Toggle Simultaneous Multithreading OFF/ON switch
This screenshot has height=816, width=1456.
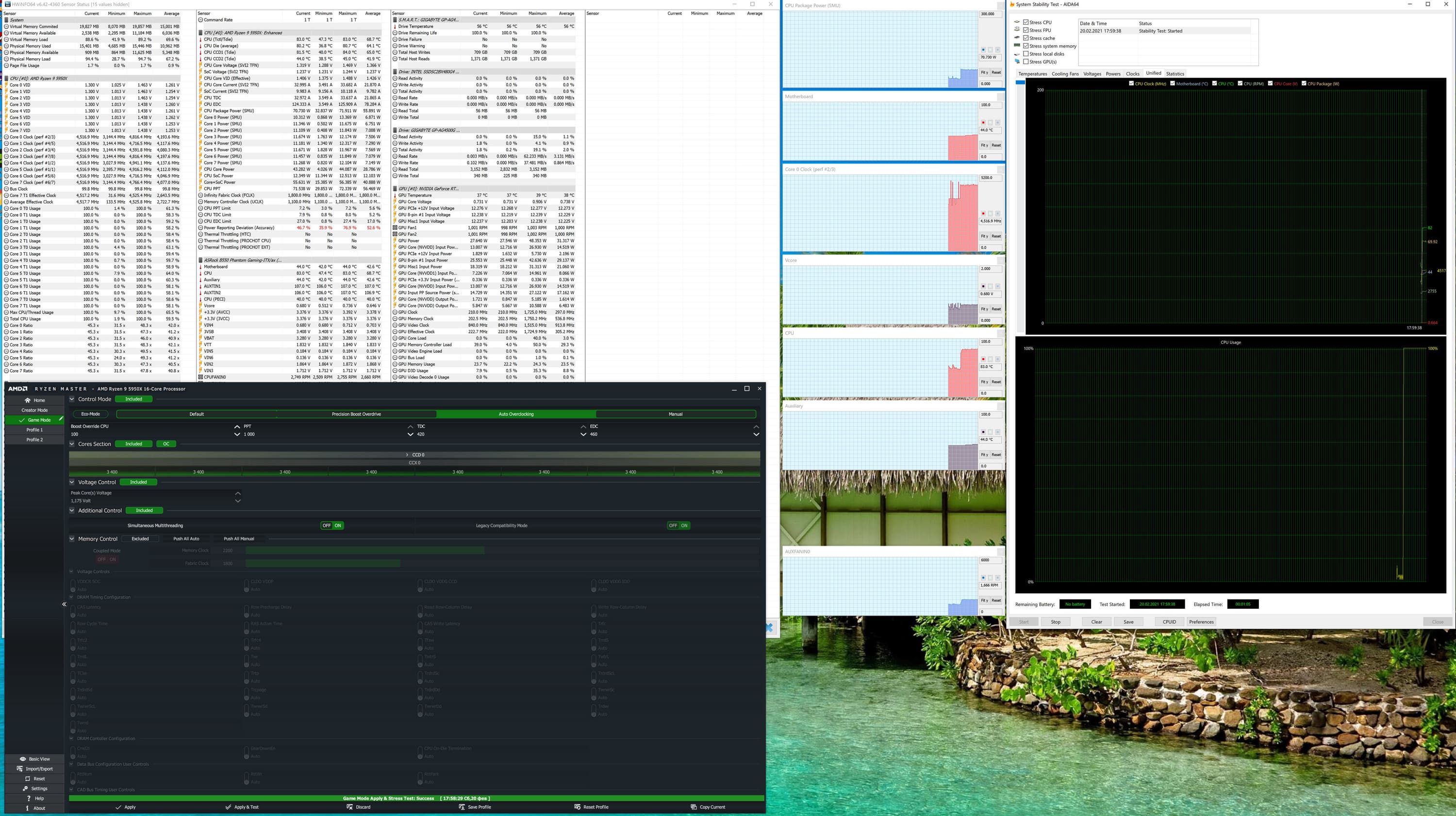(x=332, y=525)
